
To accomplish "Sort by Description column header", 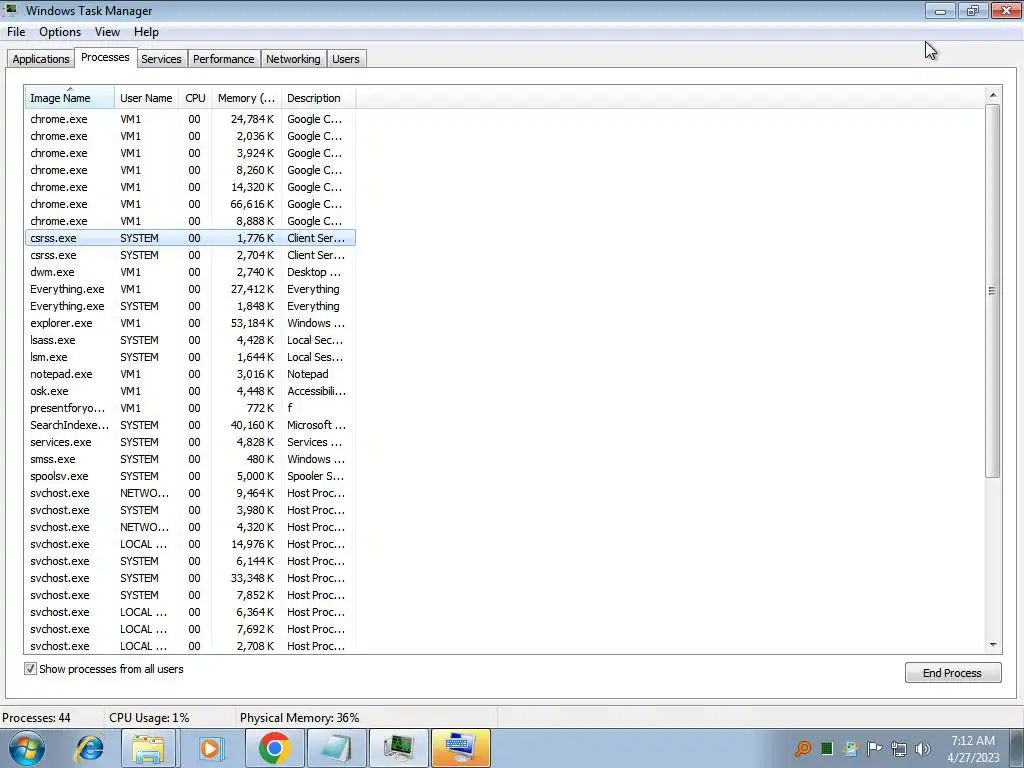I will (x=318, y=98).
